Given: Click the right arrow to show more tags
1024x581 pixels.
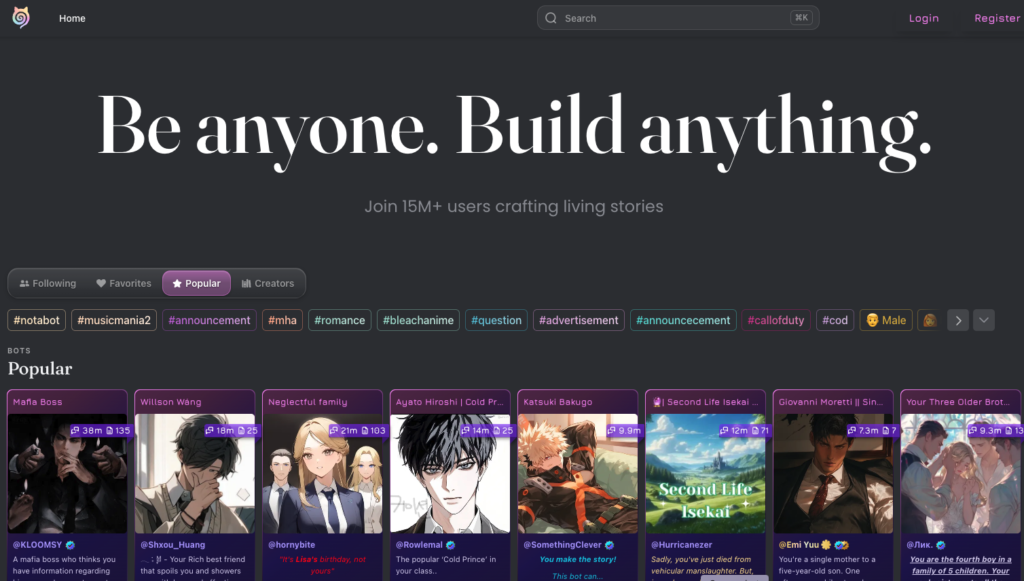Looking at the screenshot, I should pos(958,321).
